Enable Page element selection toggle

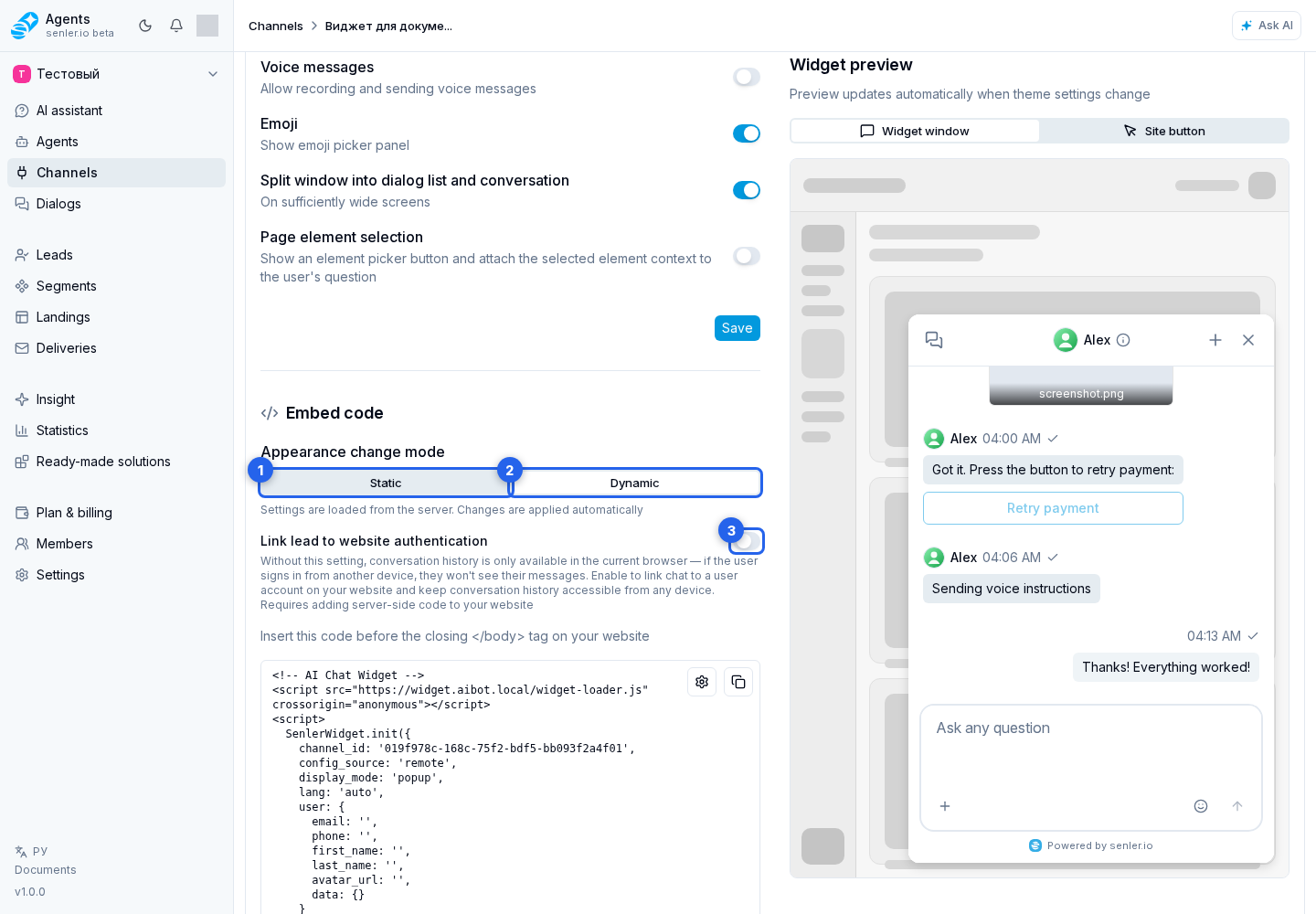click(747, 256)
